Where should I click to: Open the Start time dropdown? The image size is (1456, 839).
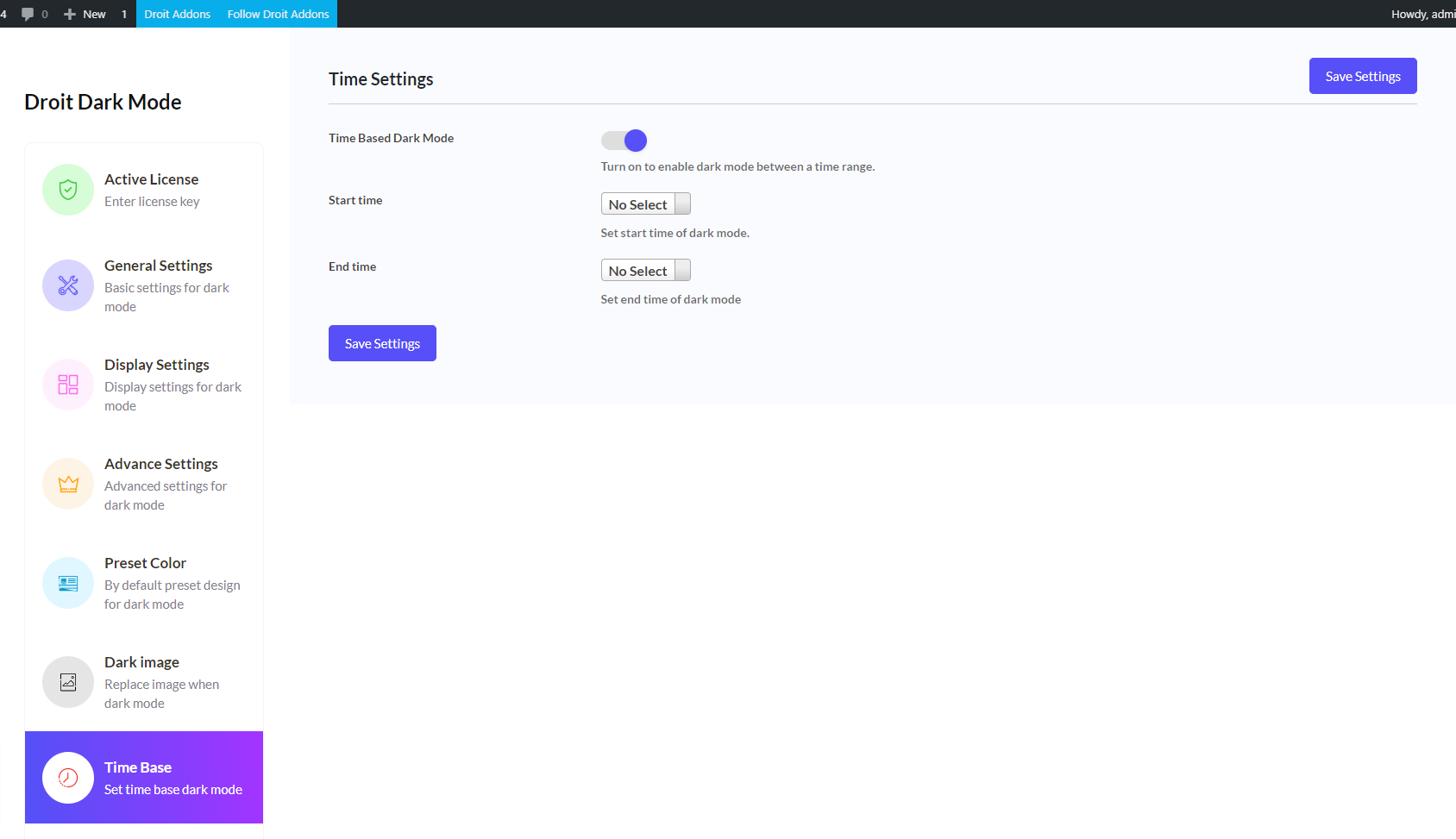pyautogui.click(x=645, y=203)
